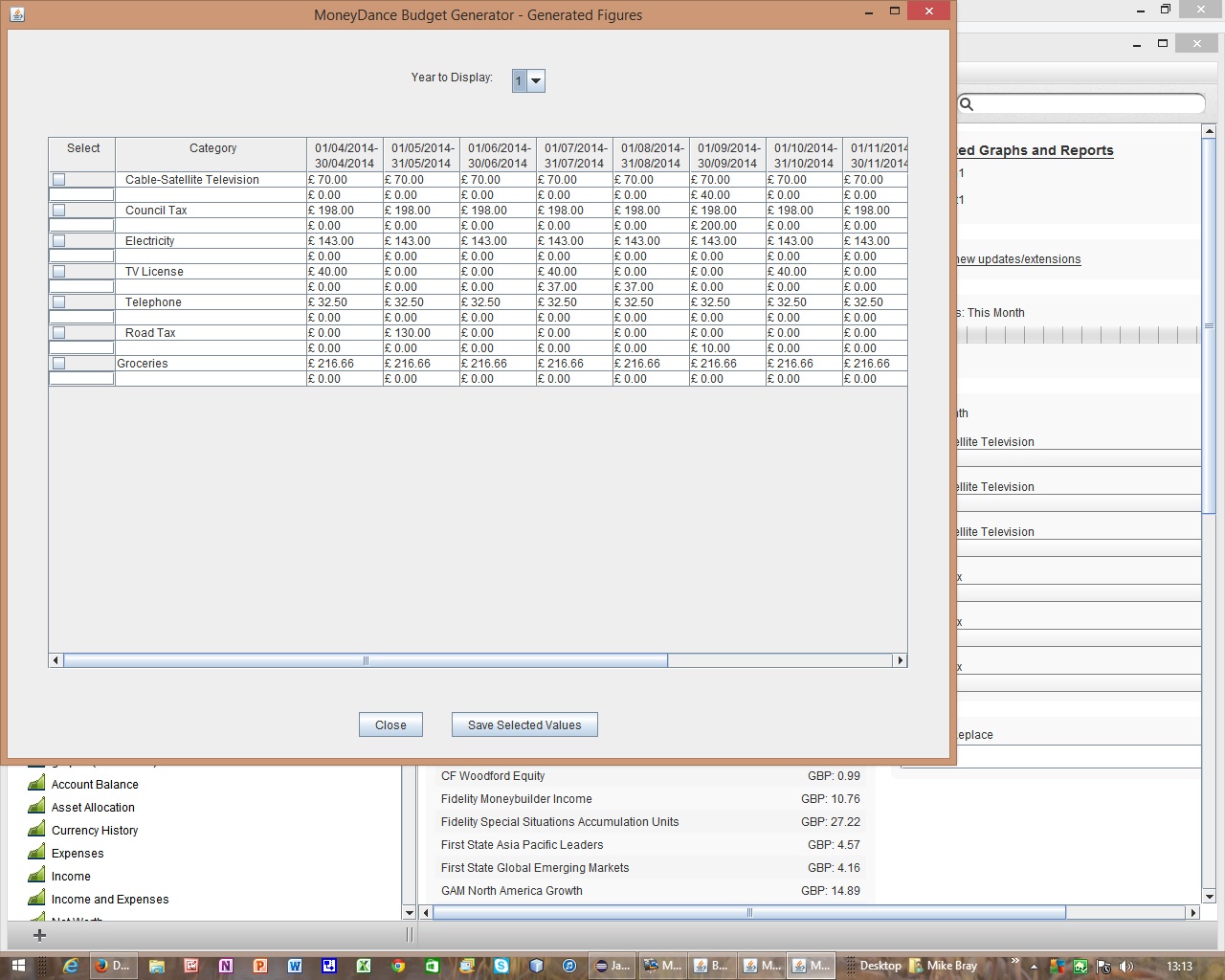The width and height of the screenshot is (1225, 980).
Task: Tick the Council Tax select checkbox
Action: [59, 211]
